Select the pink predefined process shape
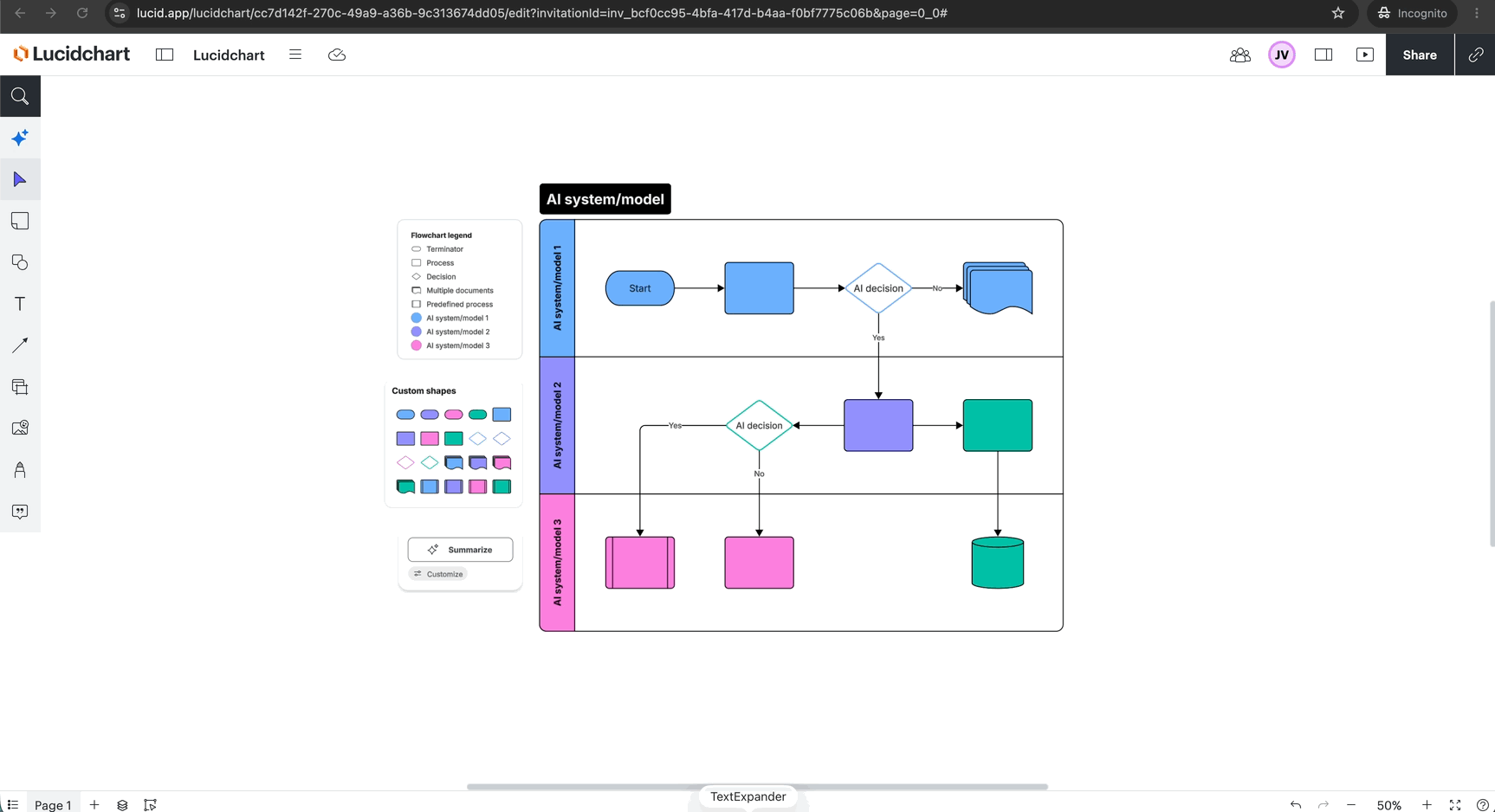The image size is (1495, 812). point(640,563)
